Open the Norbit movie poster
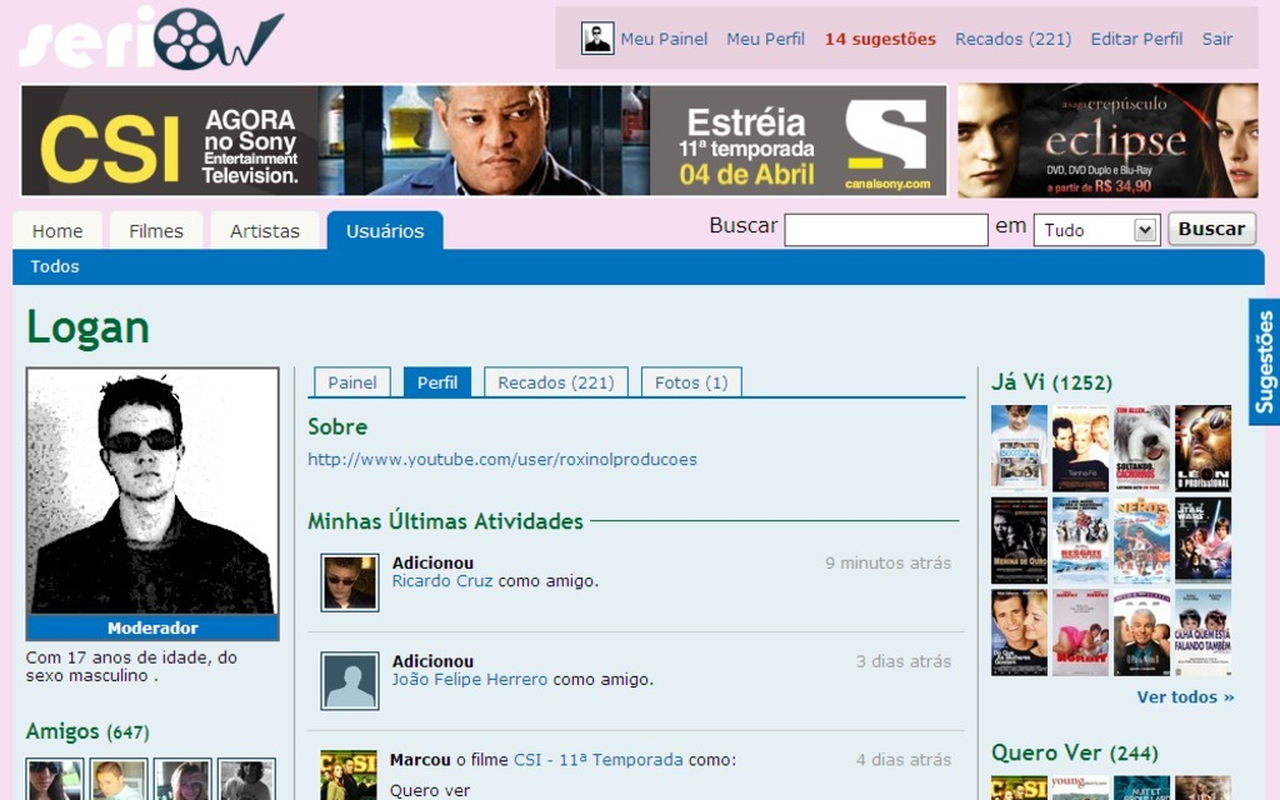The height and width of the screenshot is (800, 1280). [x=1081, y=633]
